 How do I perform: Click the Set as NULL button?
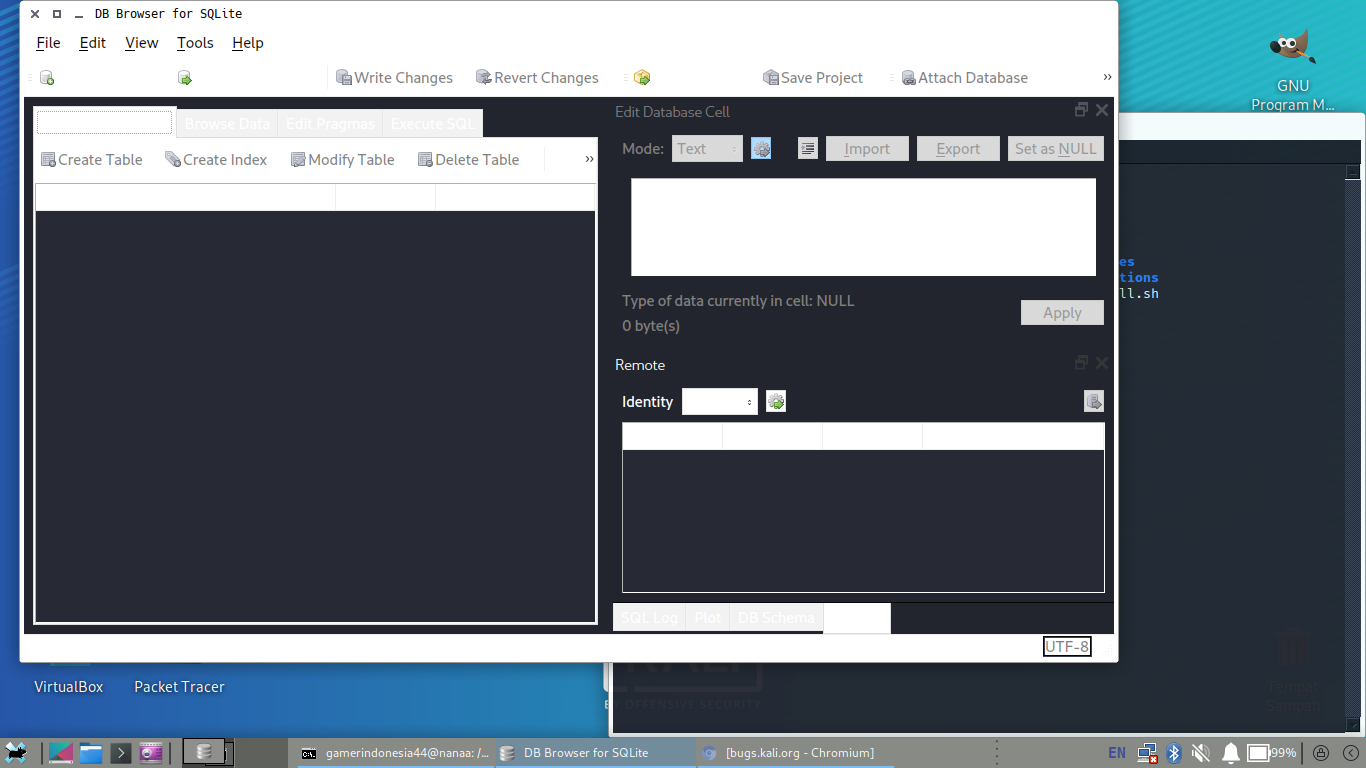click(1056, 149)
